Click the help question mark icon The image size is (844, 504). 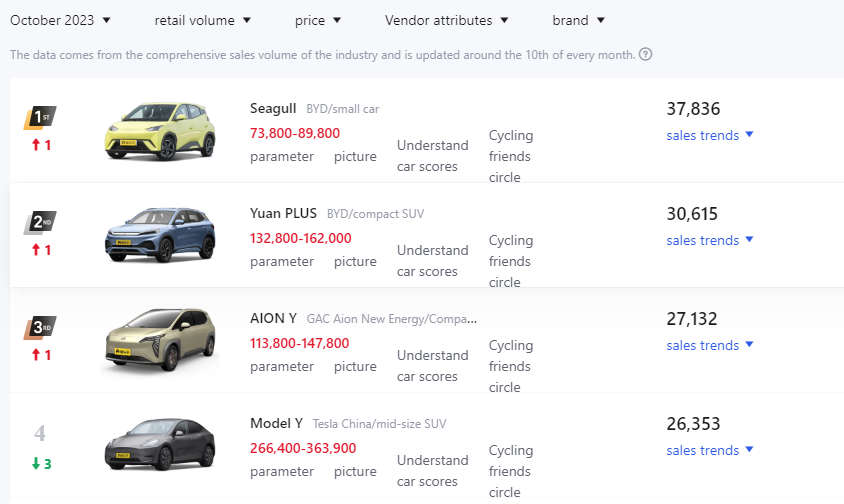(x=645, y=54)
